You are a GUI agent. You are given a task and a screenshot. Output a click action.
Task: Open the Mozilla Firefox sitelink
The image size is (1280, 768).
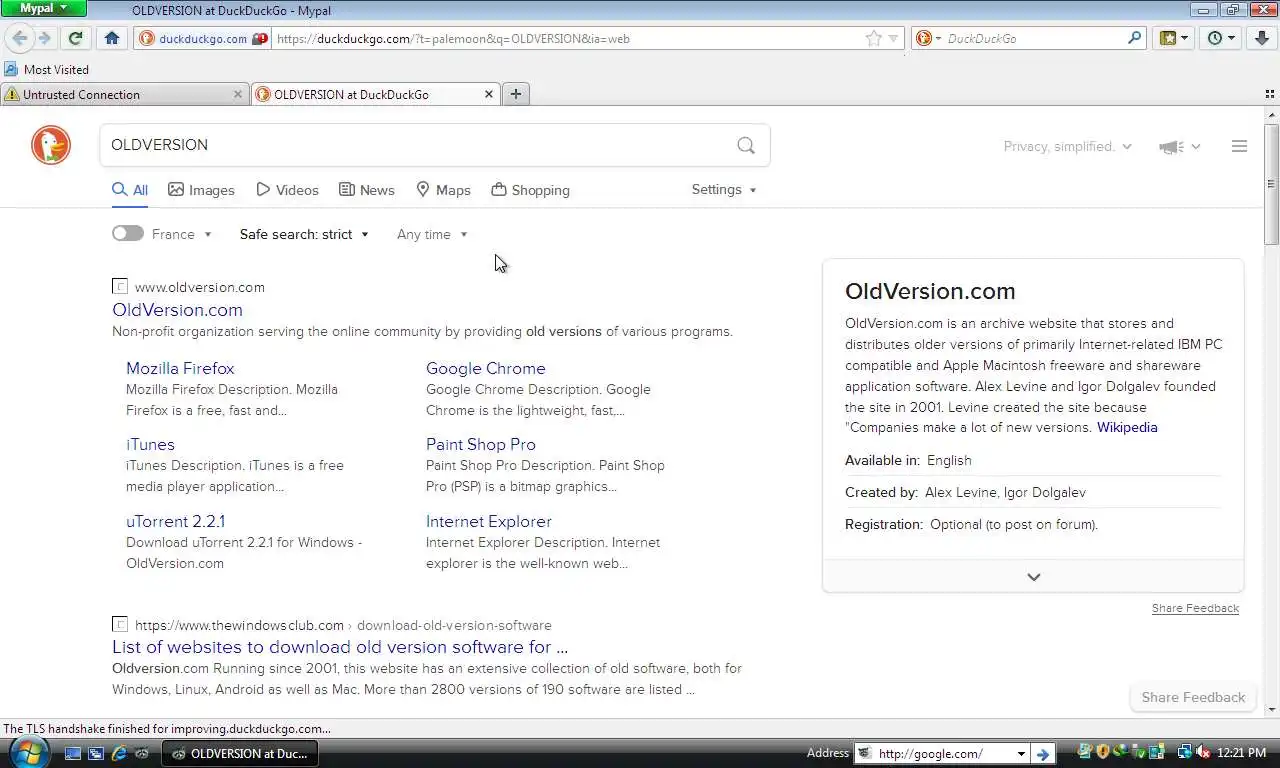coord(180,368)
